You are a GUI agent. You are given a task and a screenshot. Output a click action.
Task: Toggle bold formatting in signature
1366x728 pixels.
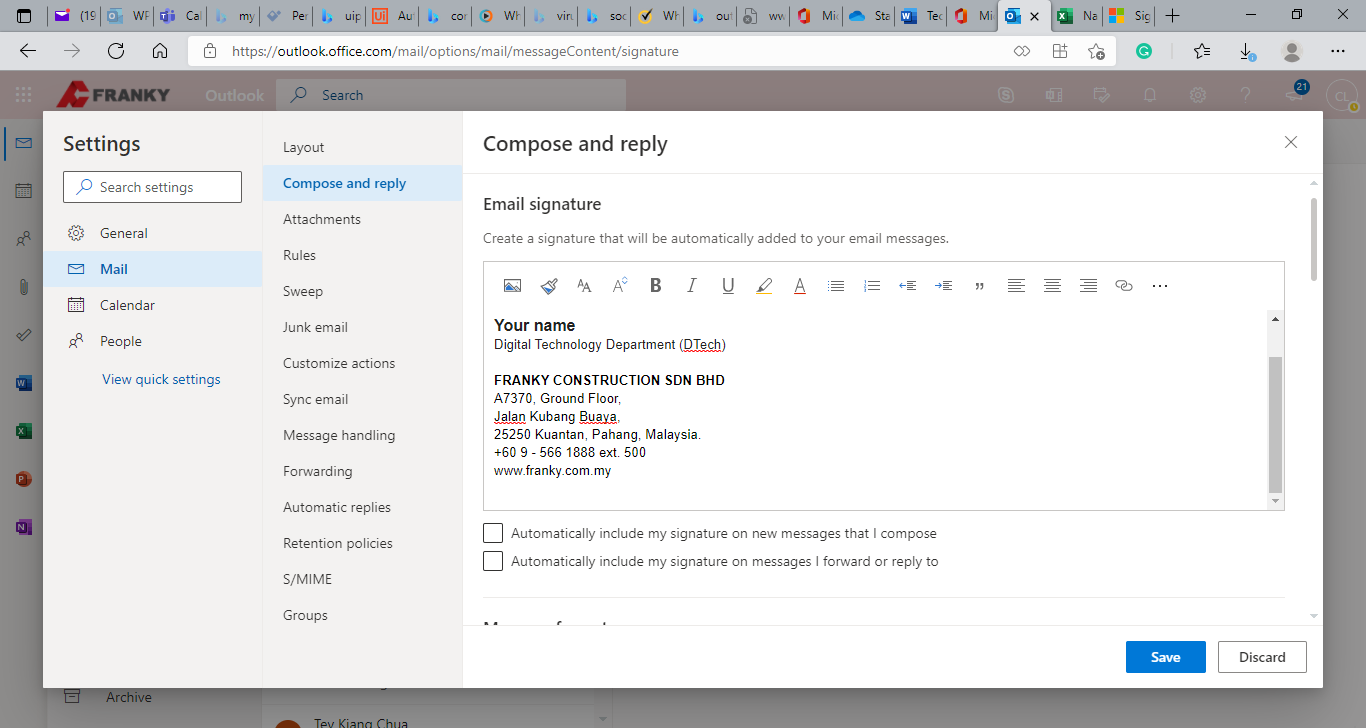coord(656,286)
